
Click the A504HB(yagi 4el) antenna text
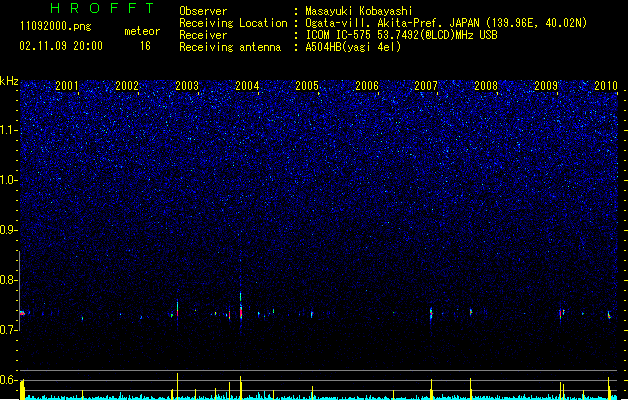click(x=353, y=47)
